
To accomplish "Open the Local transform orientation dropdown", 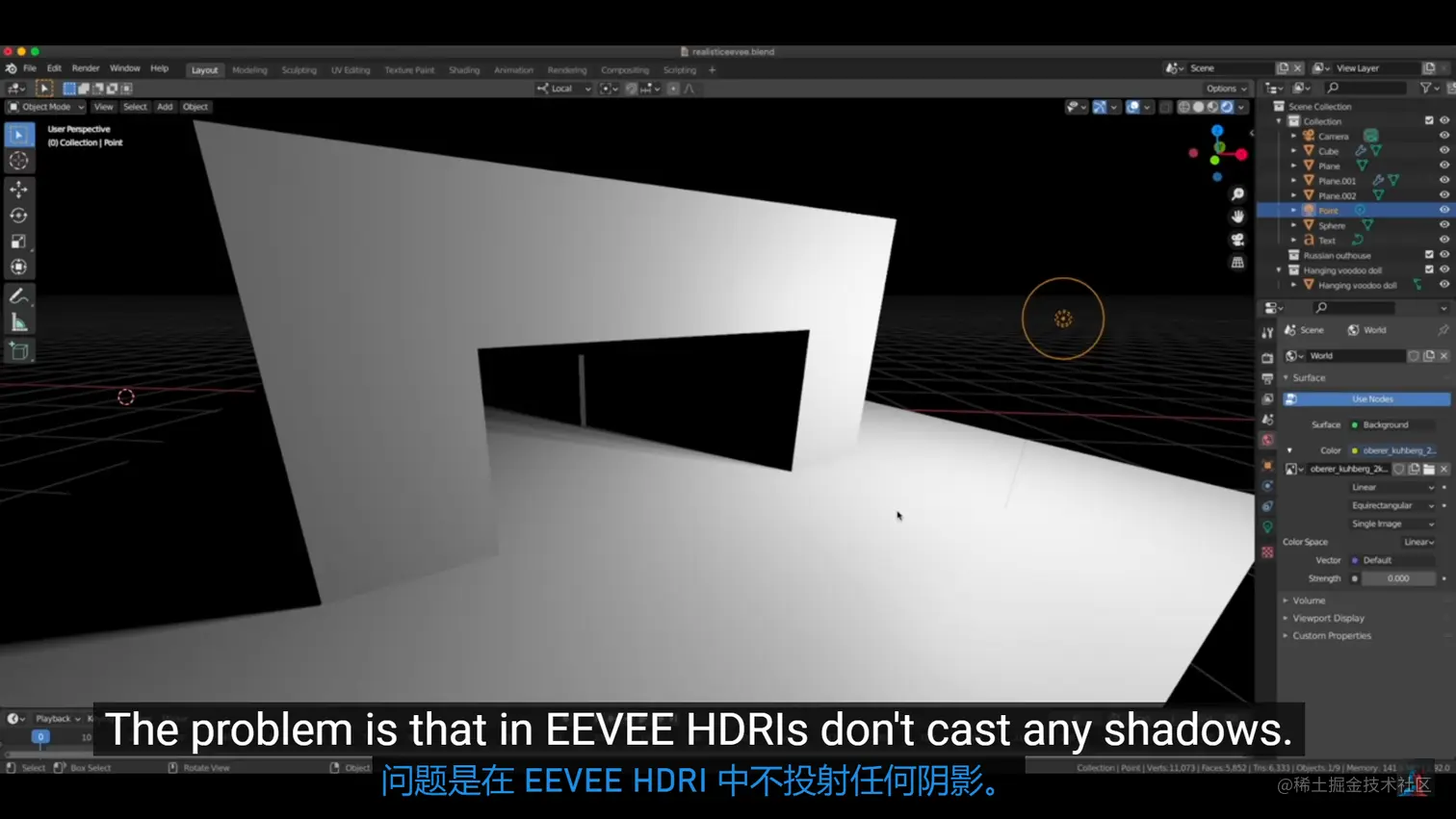I will coord(564,89).
